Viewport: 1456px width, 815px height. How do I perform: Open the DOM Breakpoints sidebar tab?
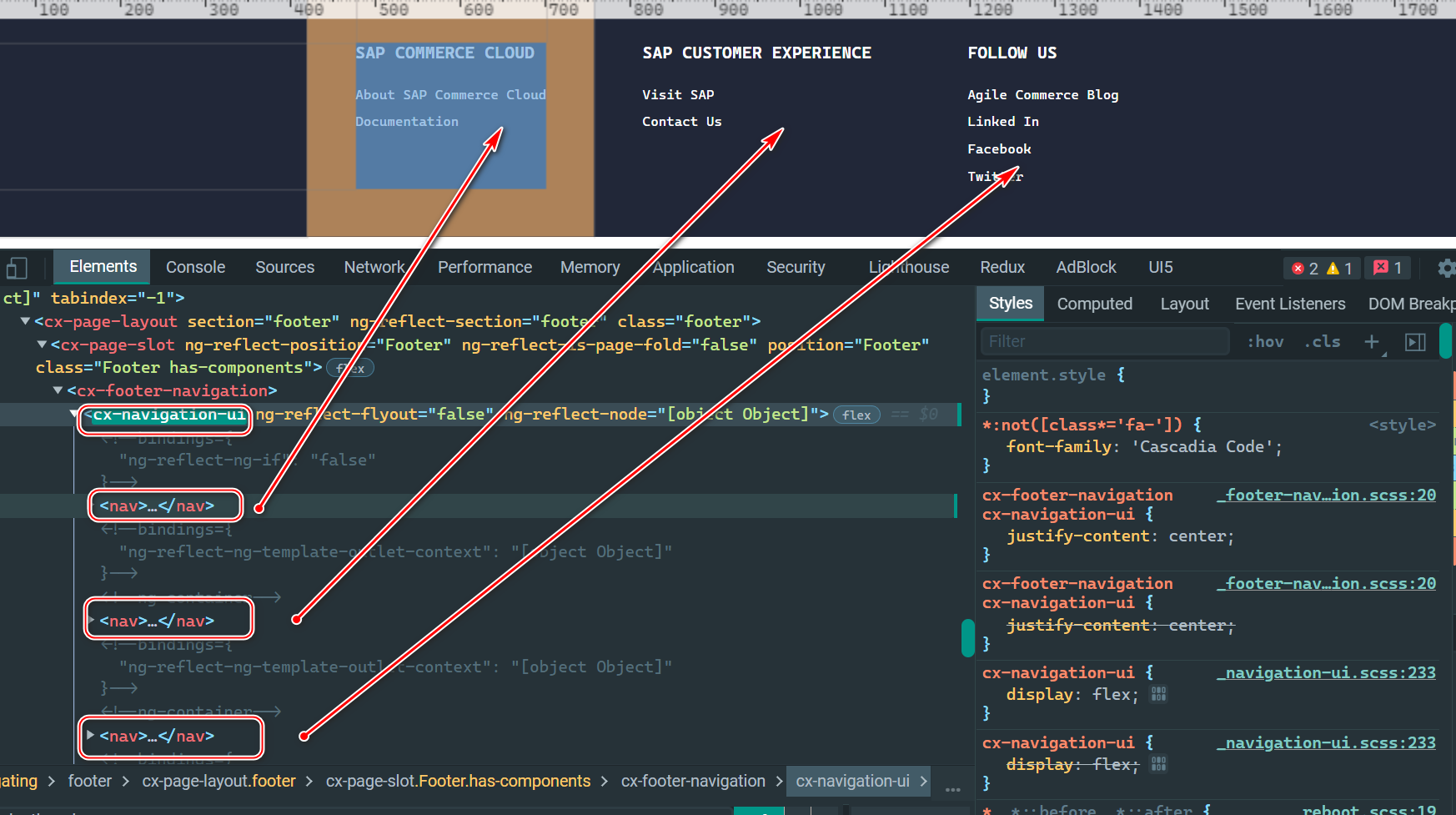[1411, 304]
